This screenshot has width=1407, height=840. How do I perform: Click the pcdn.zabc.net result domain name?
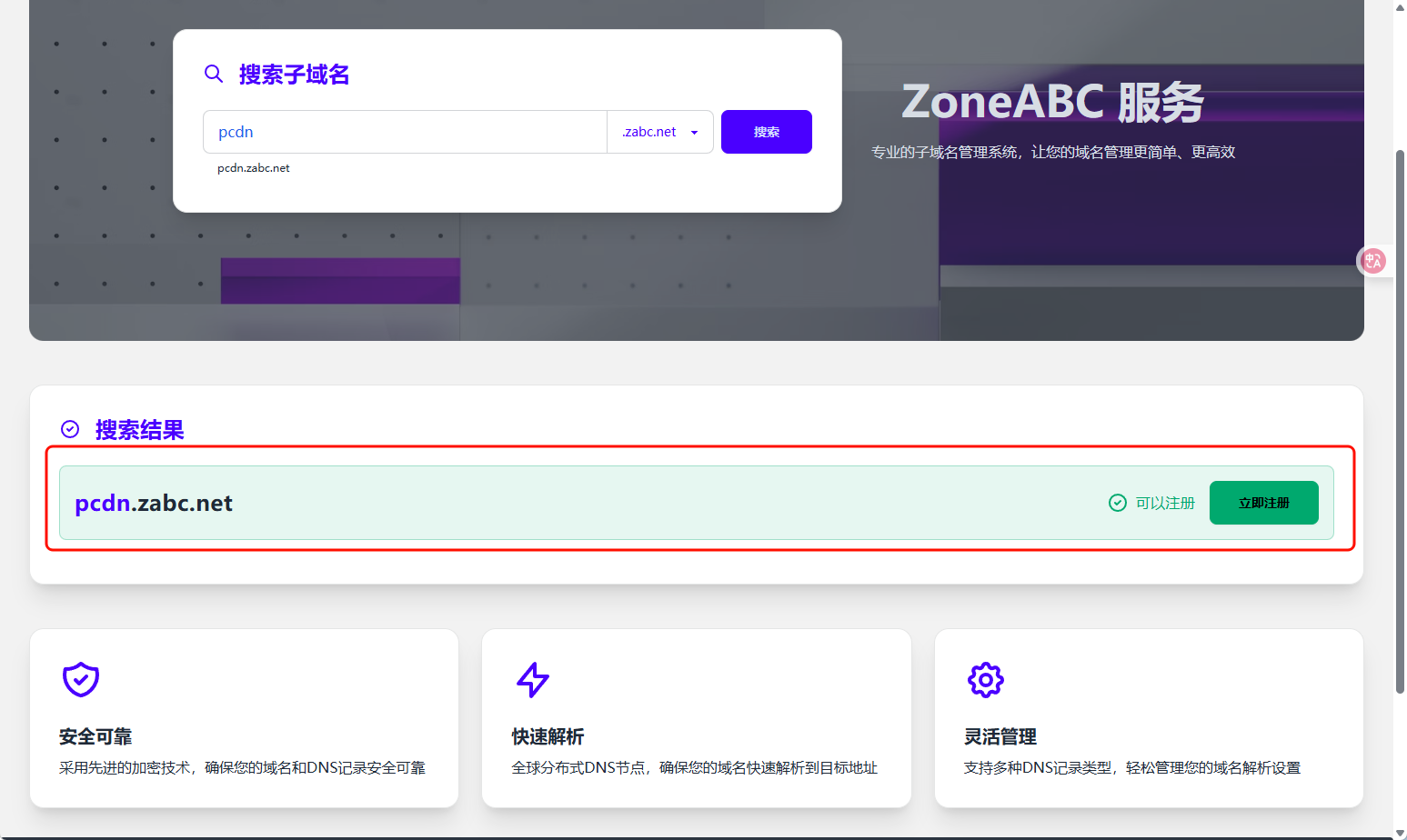pyautogui.click(x=154, y=503)
